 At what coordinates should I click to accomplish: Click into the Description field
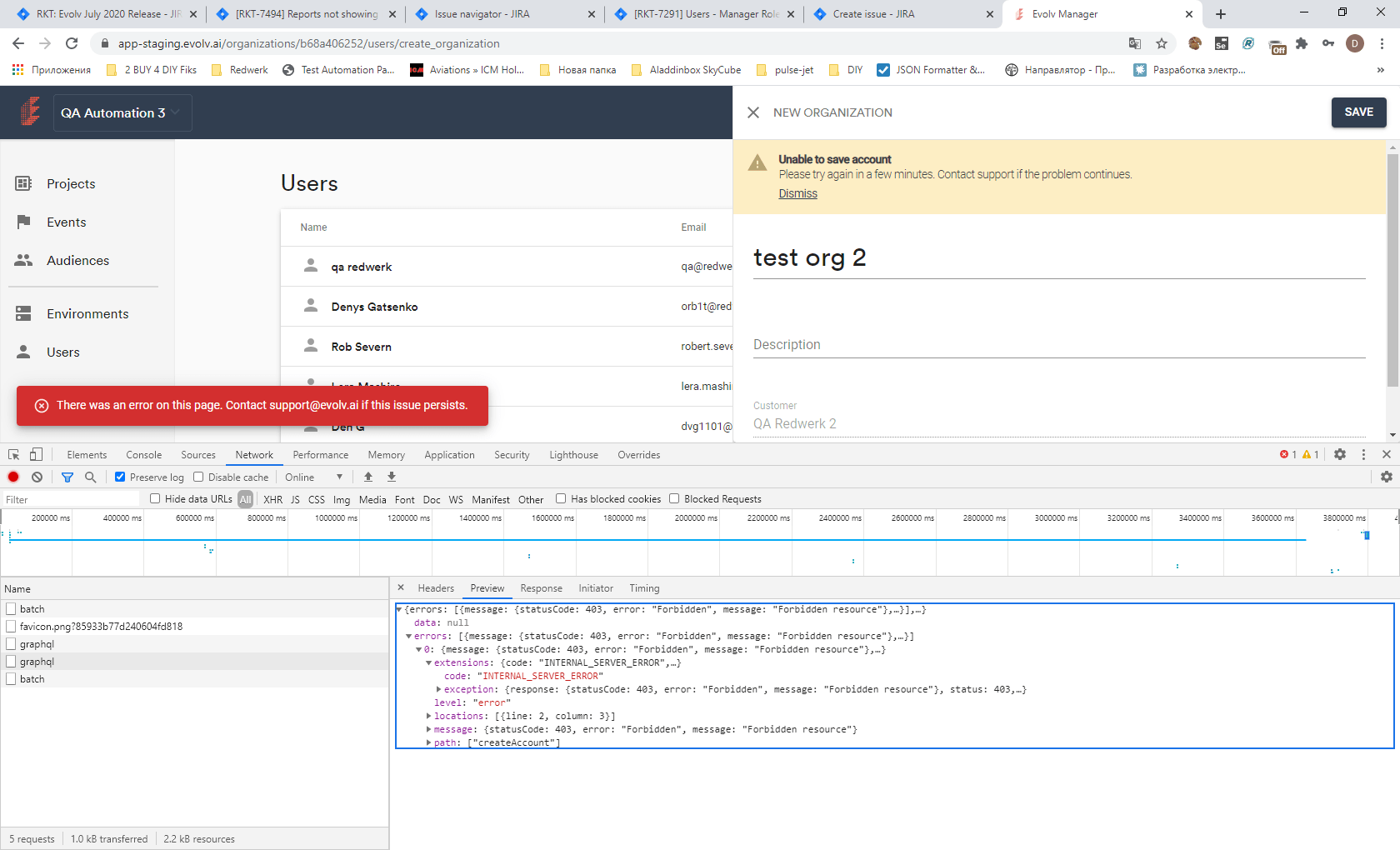(1059, 344)
